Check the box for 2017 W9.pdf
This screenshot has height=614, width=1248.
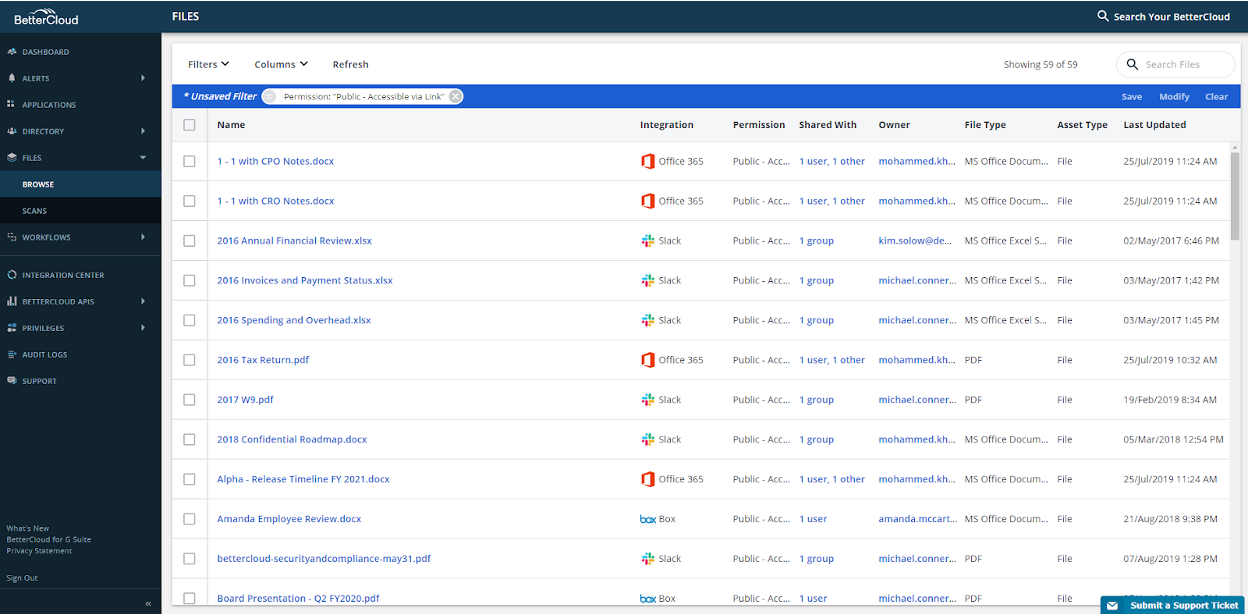coord(189,400)
